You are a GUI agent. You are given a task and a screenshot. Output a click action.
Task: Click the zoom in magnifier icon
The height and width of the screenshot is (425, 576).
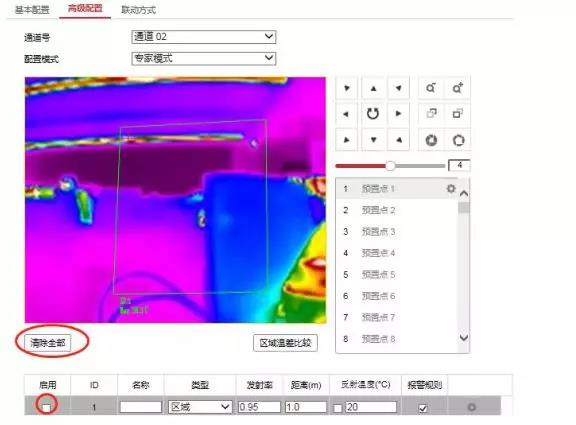[457, 88]
